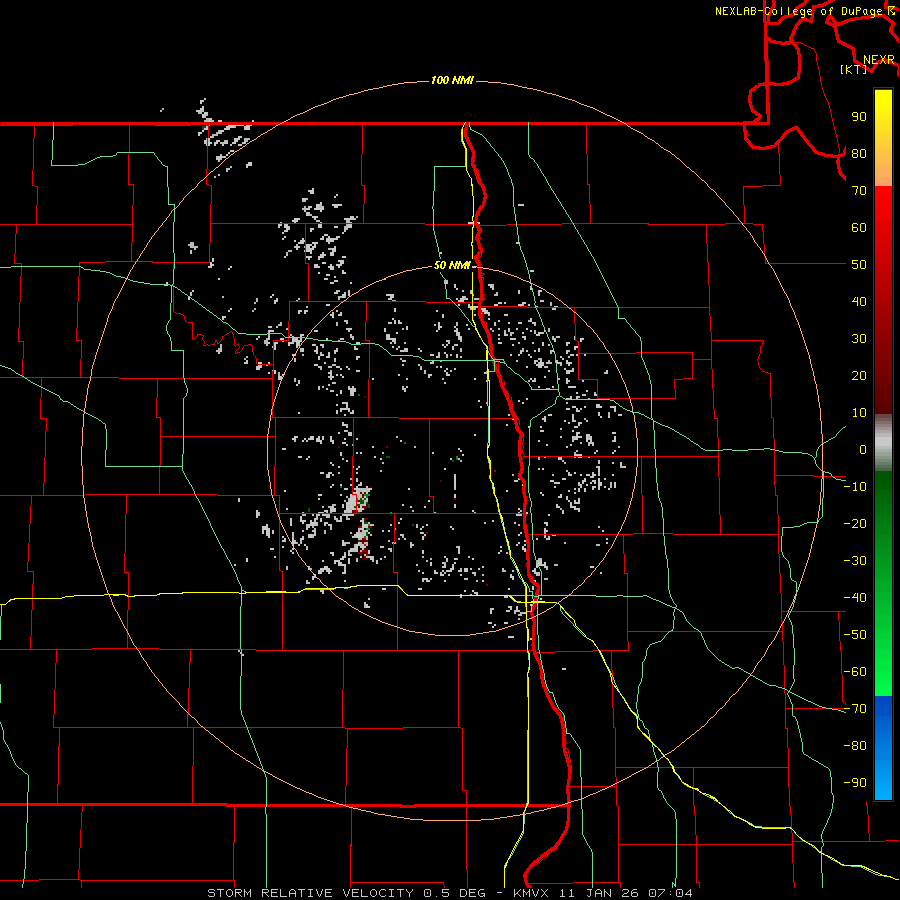Click the 100 NMI range ring label
Screen dimensions: 900x900
[x=452, y=80]
